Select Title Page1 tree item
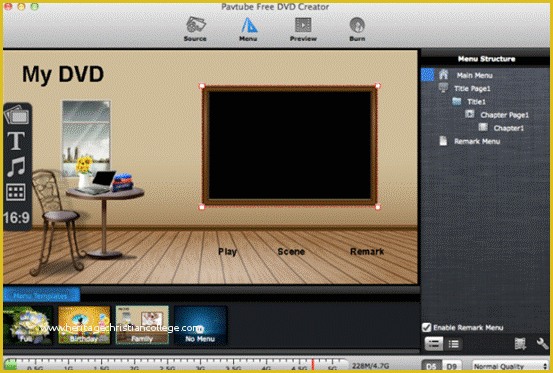Viewport: 553px width, 373px height. 472,88
